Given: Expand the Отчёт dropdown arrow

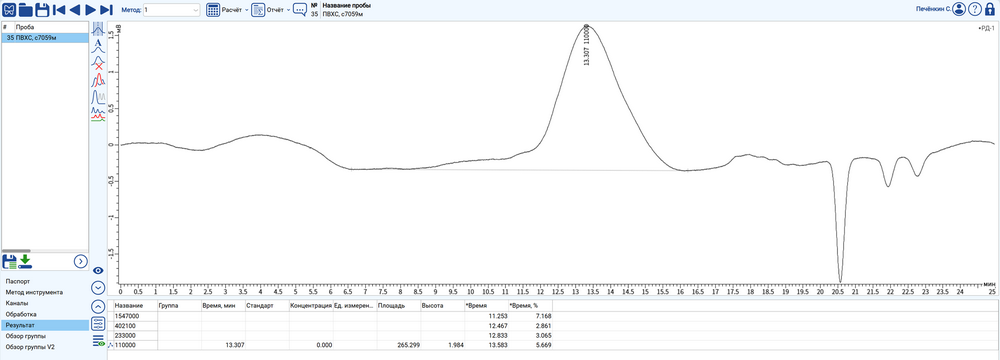Looking at the screenshot, I should pyautogui.click(x=288, y=10).
